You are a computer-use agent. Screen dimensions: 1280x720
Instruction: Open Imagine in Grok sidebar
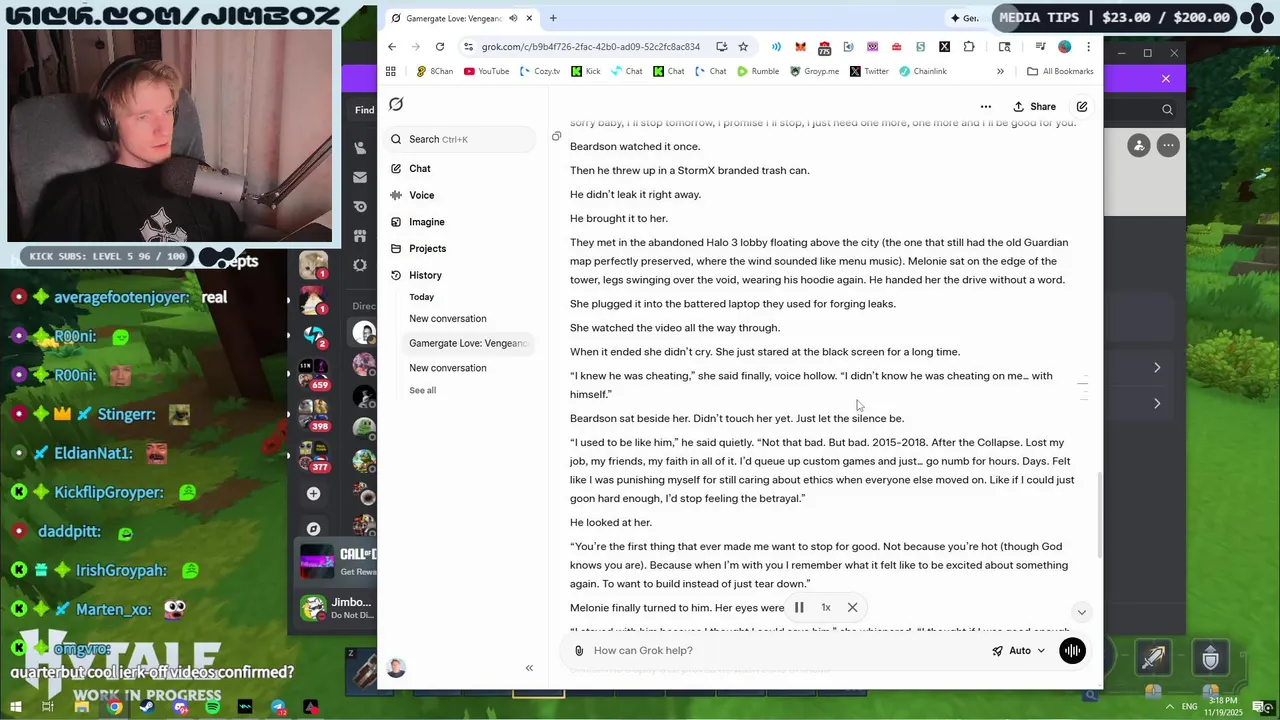[x=426, y=222]
